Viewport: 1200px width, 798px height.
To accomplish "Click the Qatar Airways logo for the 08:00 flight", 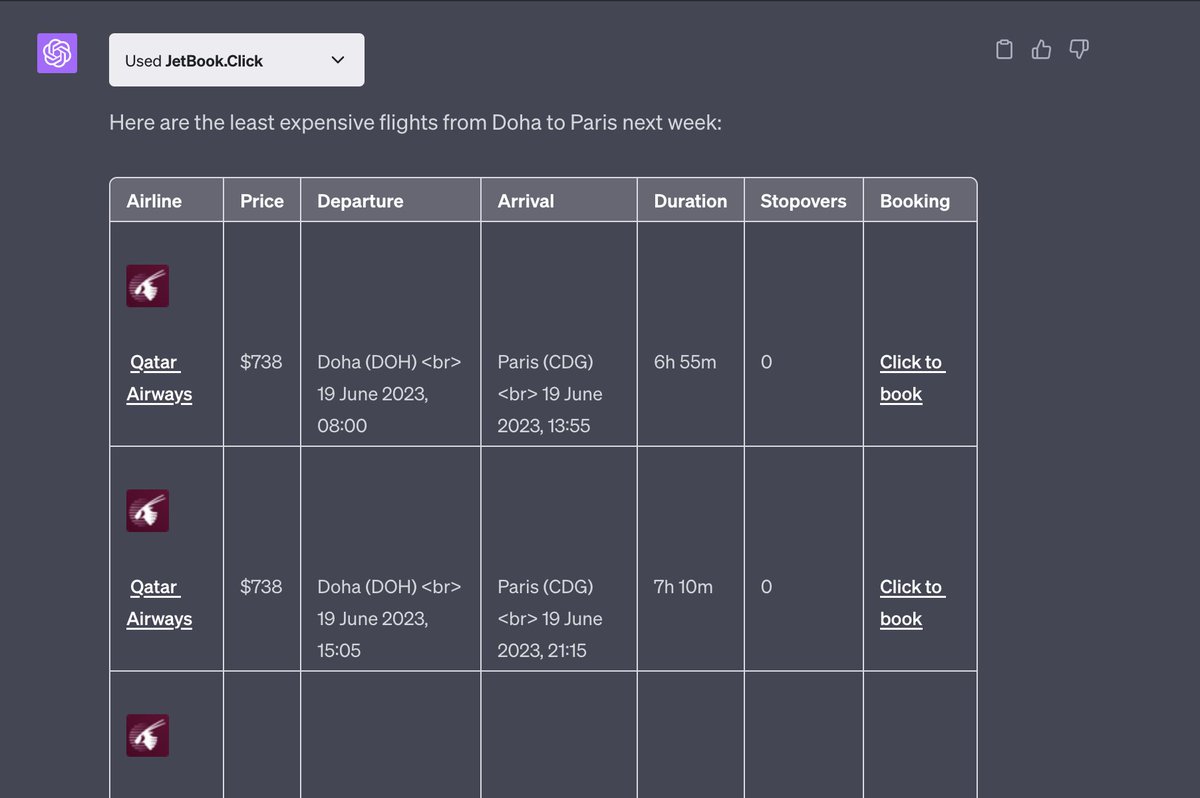I will [147, 286].
